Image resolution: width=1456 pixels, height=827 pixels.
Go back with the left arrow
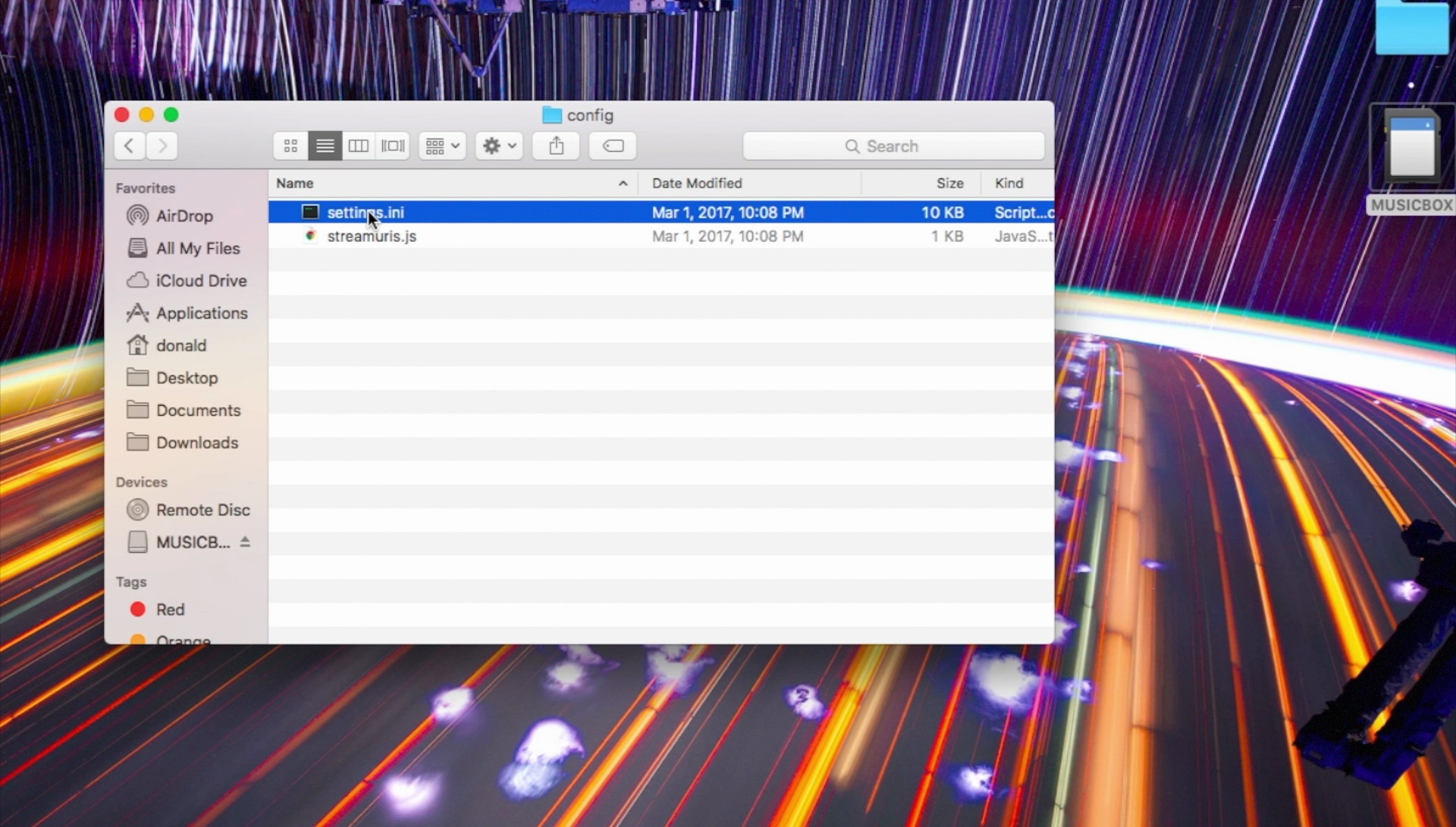tap(130, 146)
